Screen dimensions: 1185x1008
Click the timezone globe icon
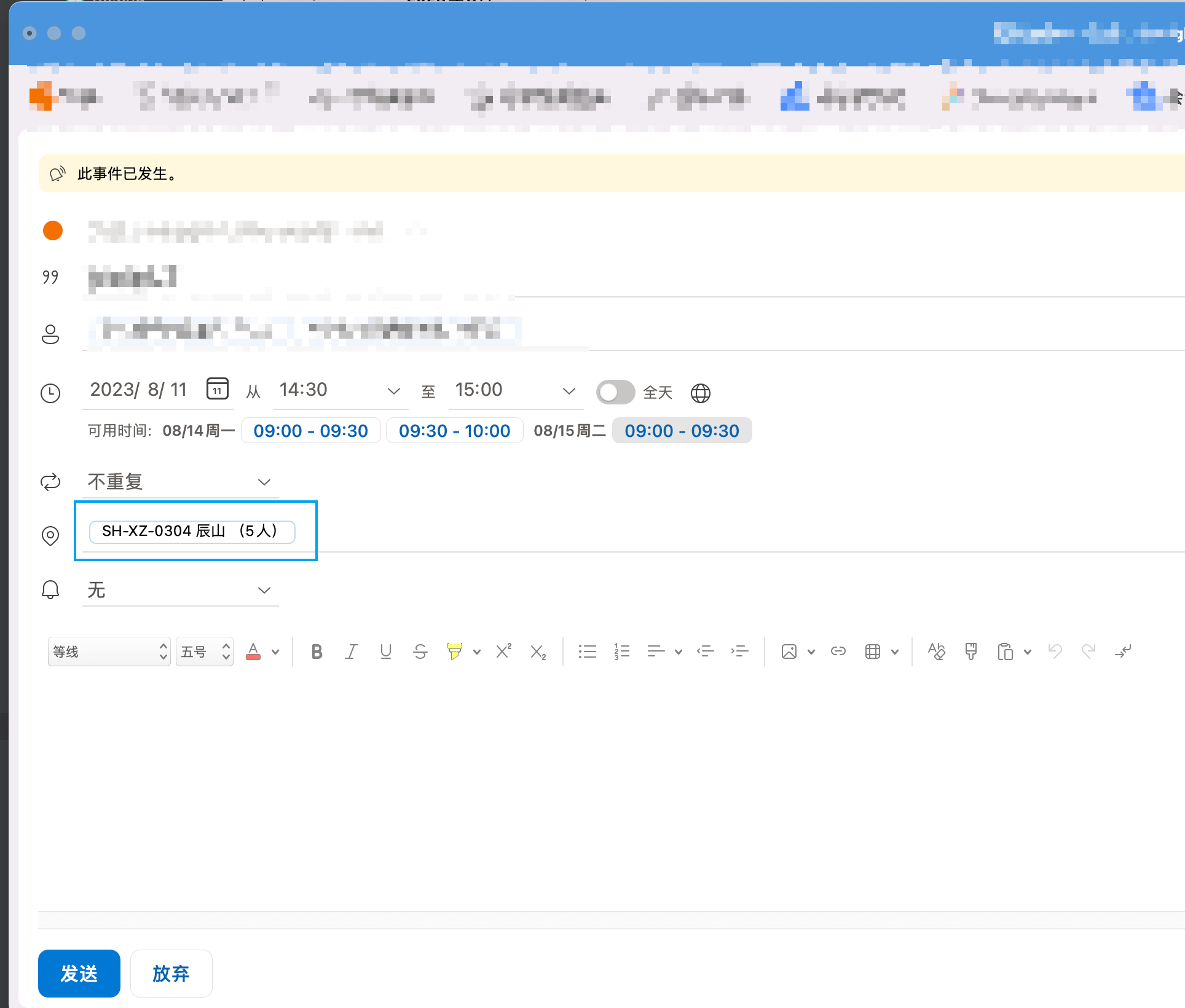pos(701,393)
